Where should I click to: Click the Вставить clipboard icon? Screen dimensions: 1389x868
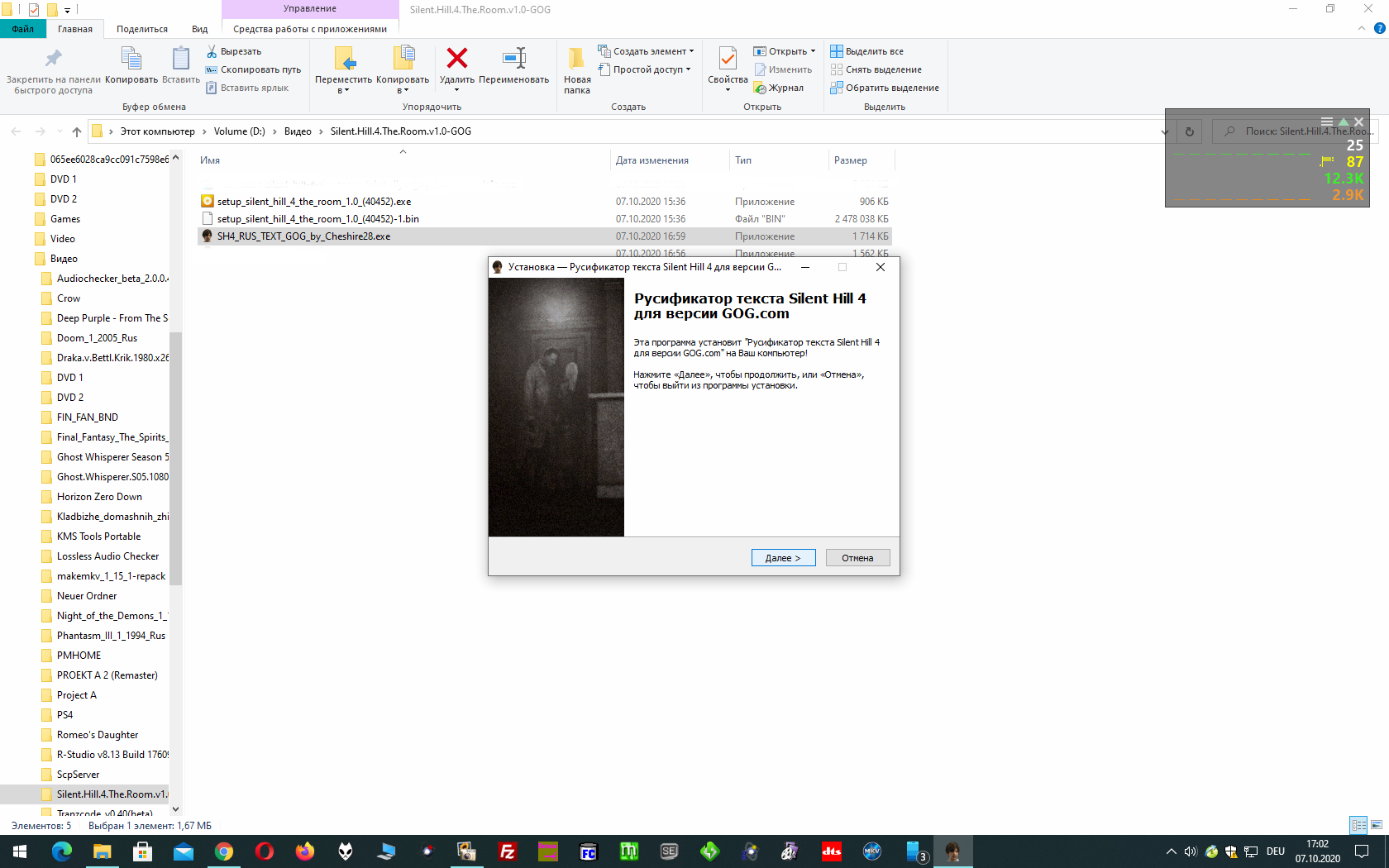180,59
